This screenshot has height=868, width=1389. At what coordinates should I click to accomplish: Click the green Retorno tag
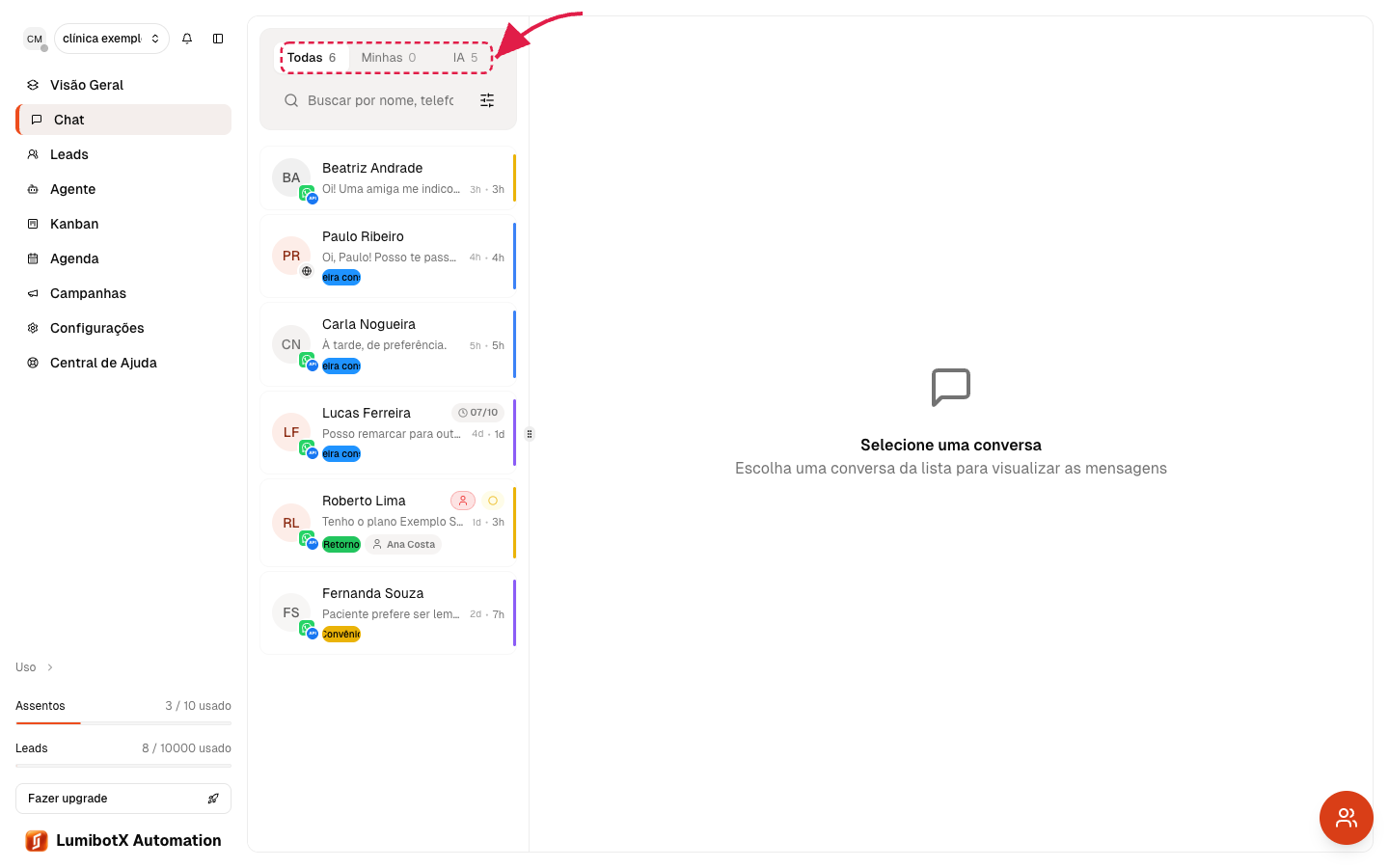[341, 545]
